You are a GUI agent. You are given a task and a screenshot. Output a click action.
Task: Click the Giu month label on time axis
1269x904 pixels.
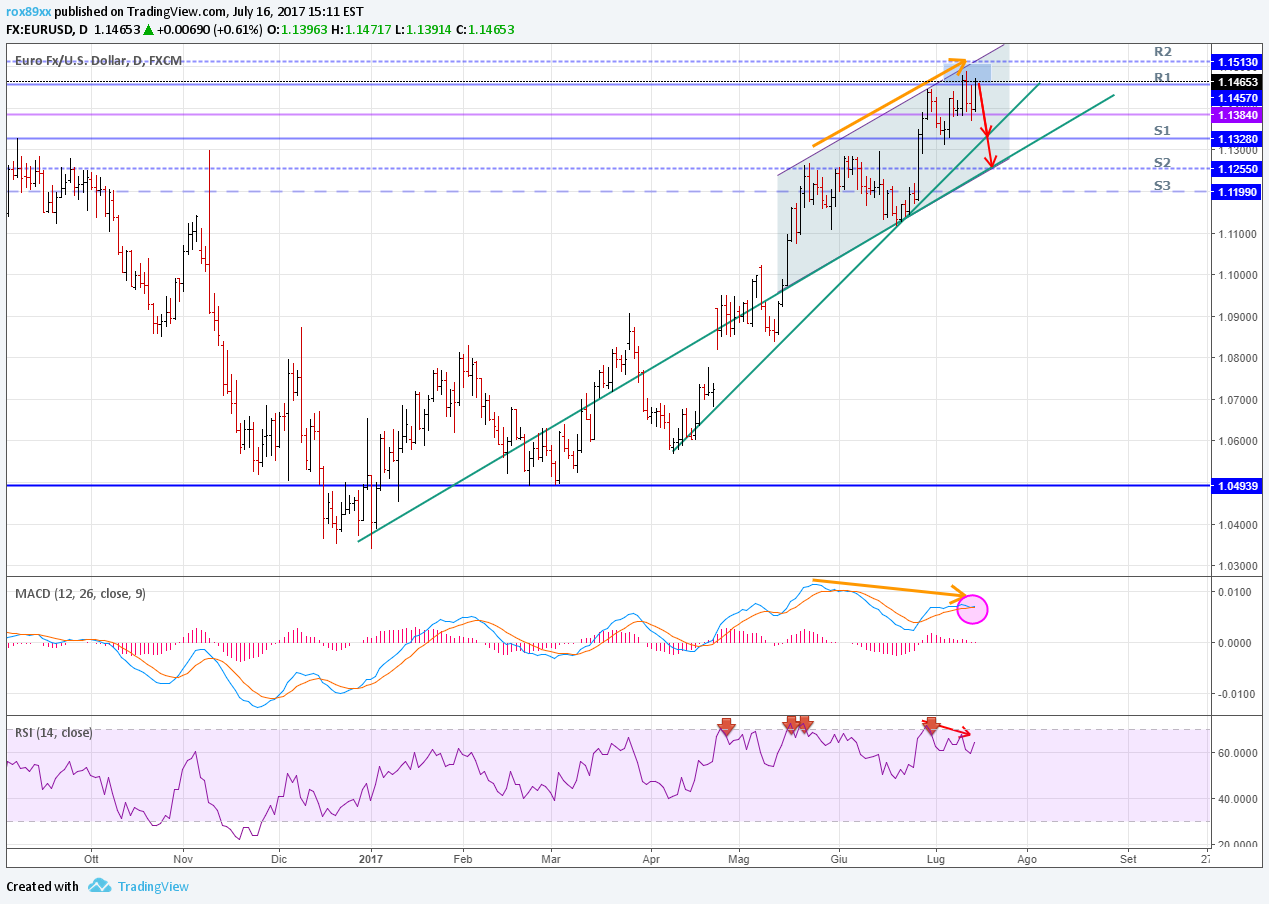[x=839, y=858]
